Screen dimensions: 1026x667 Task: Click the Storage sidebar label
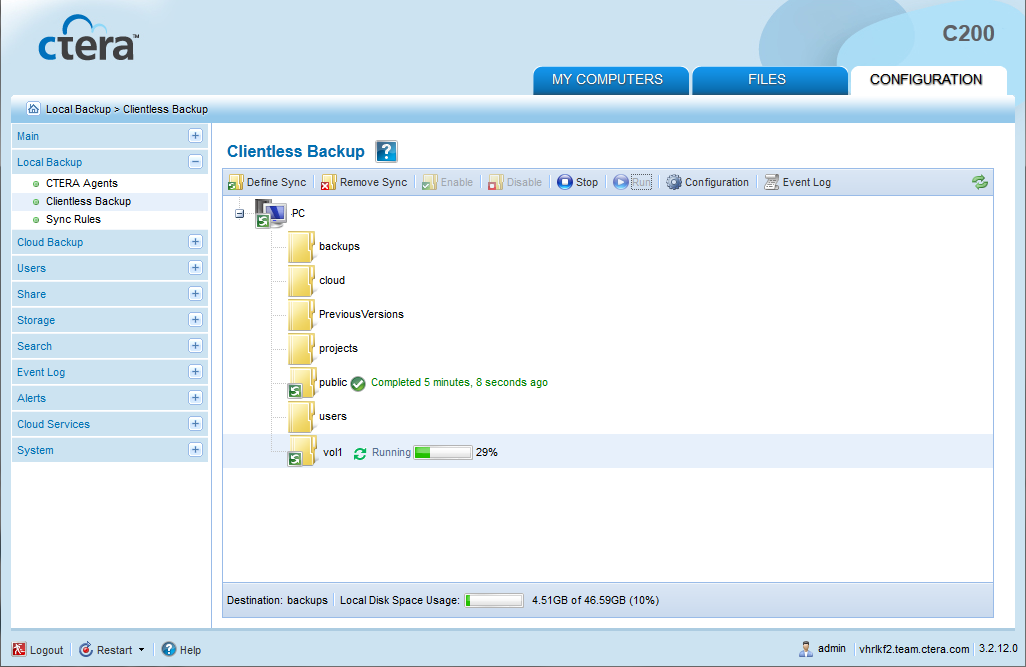coord(36,320)
